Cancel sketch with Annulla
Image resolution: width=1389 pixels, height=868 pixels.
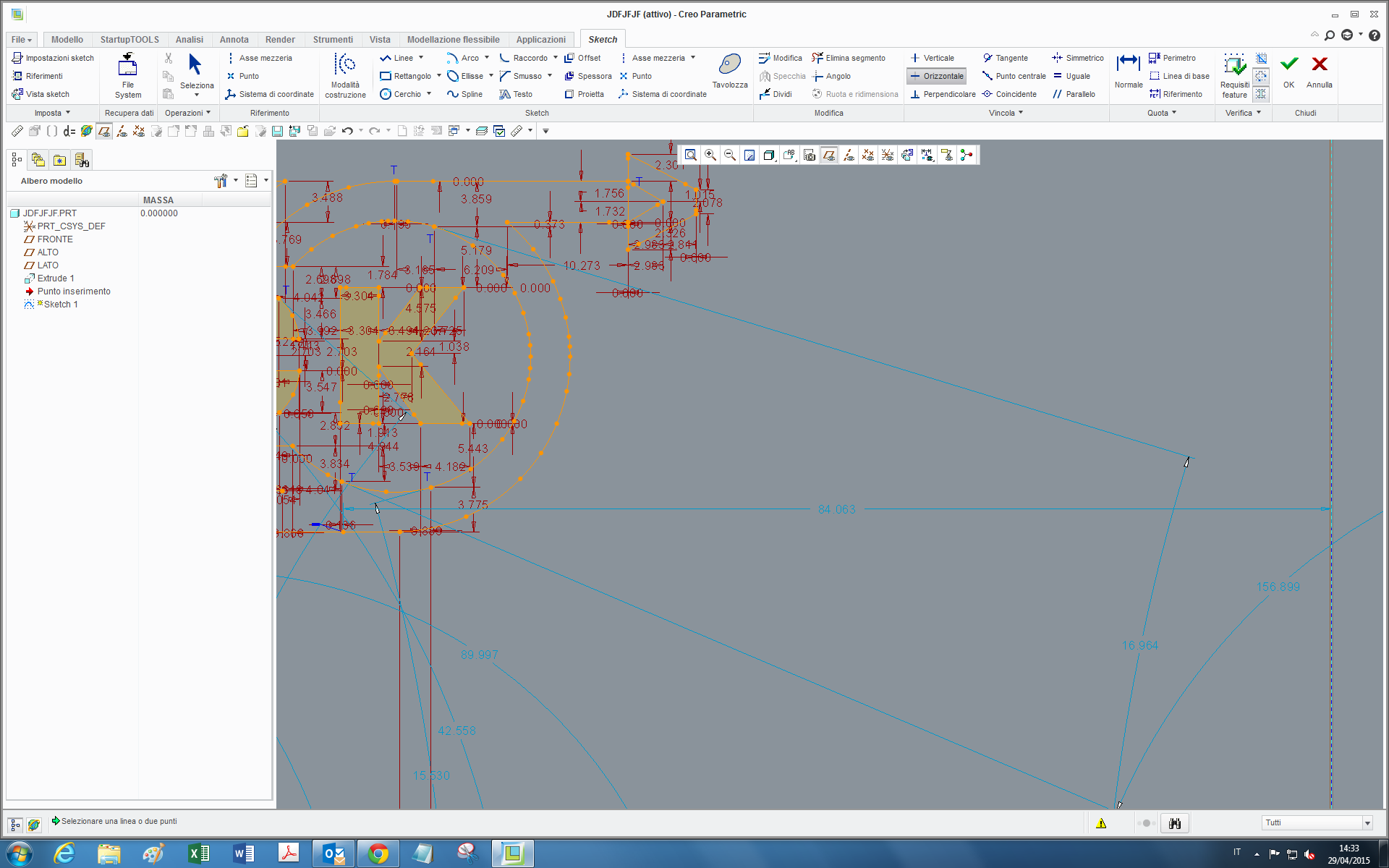tap(1319, 71)
